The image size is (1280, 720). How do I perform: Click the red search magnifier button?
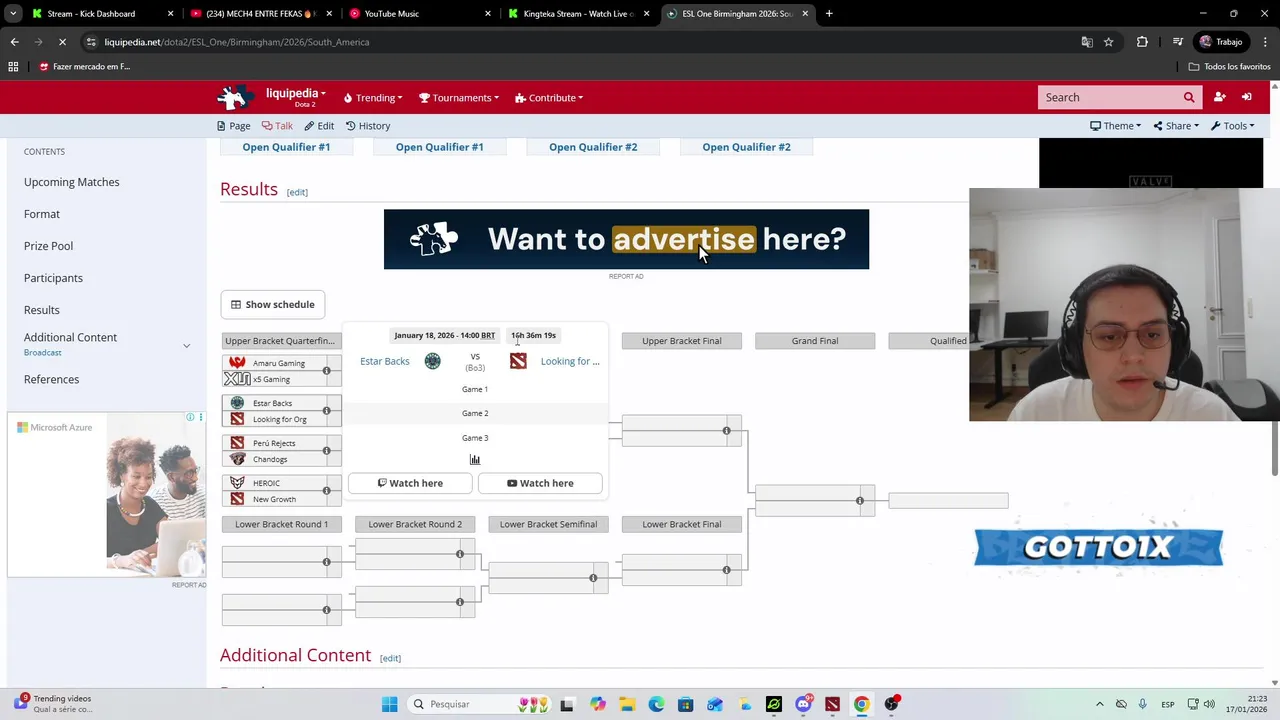pos(1189,97)
